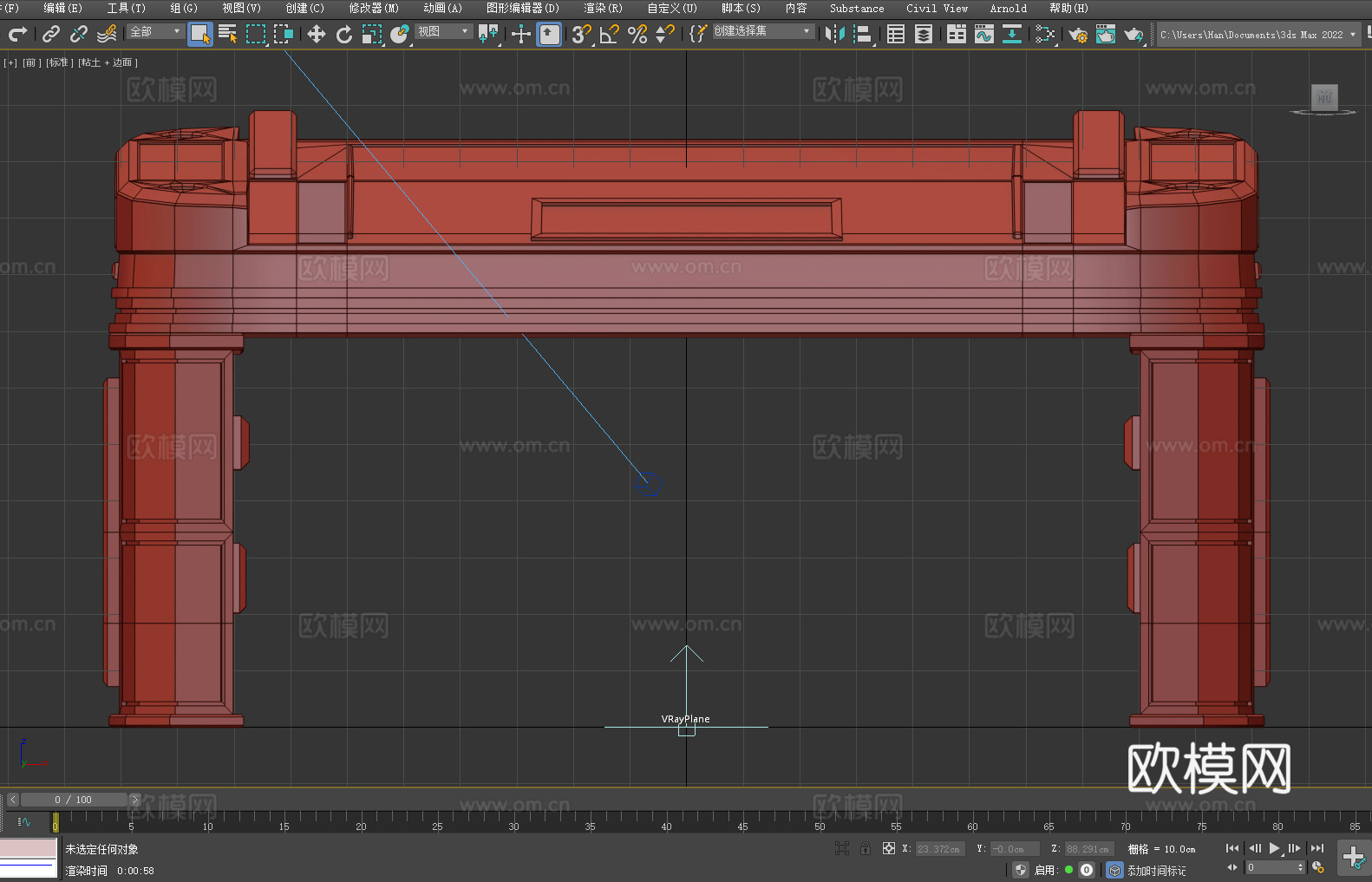Image resolution: width=1372 pixels, height=882 pixels.
Task: Click the teal download-arrow toolbar icon
Action: pyautogui.click(x=1012, y=34)
